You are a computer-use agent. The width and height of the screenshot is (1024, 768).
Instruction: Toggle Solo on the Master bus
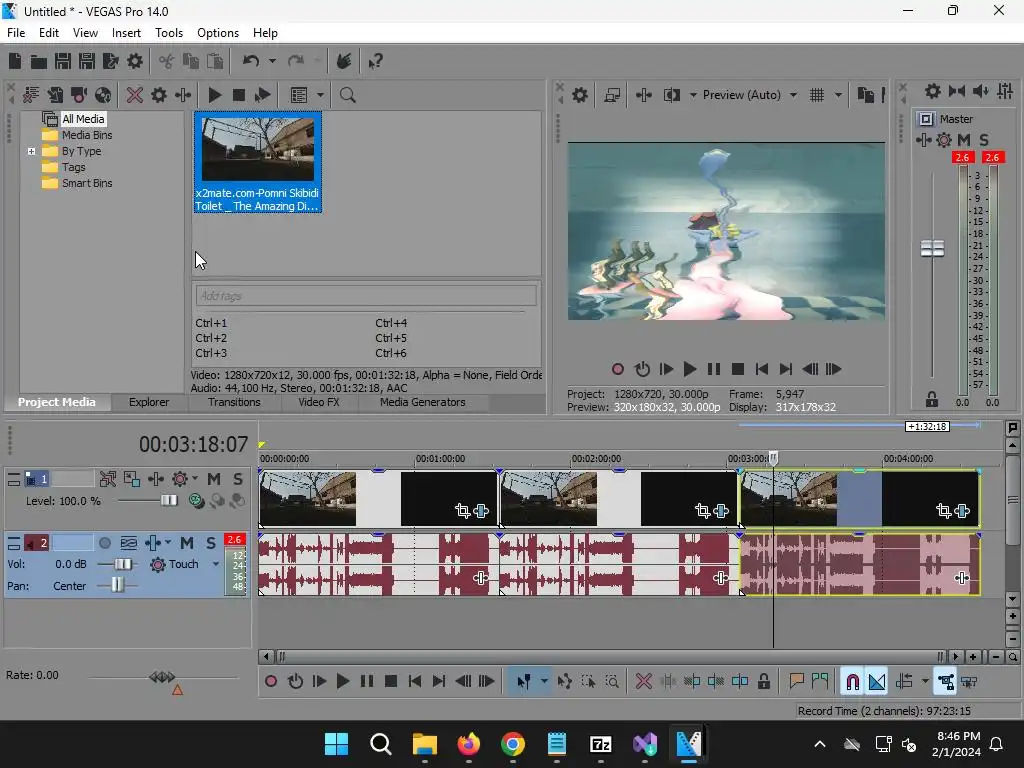(x=984, y=140)
